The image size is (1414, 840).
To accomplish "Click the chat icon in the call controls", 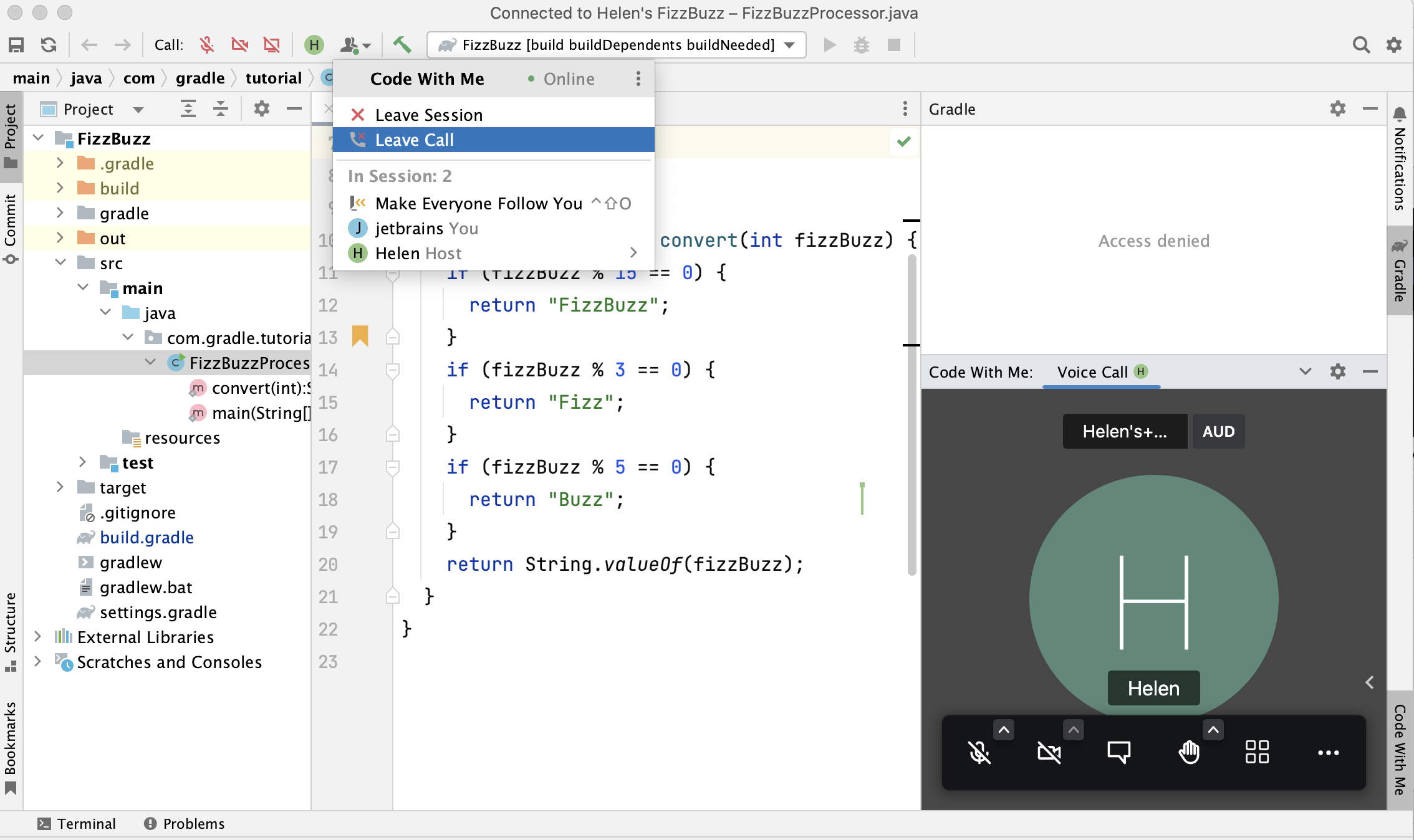I will pos(1119,752).
